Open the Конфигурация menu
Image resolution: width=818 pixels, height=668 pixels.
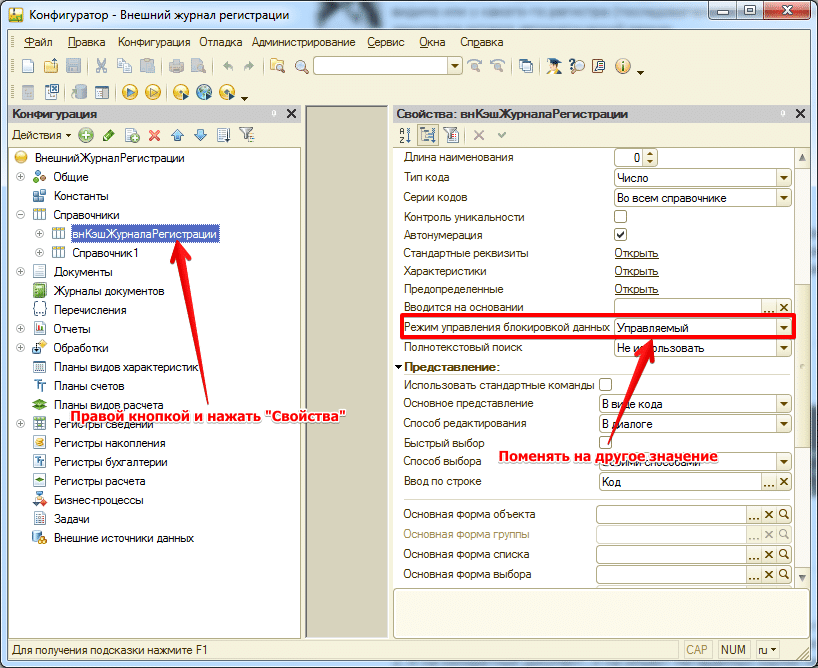153,42
